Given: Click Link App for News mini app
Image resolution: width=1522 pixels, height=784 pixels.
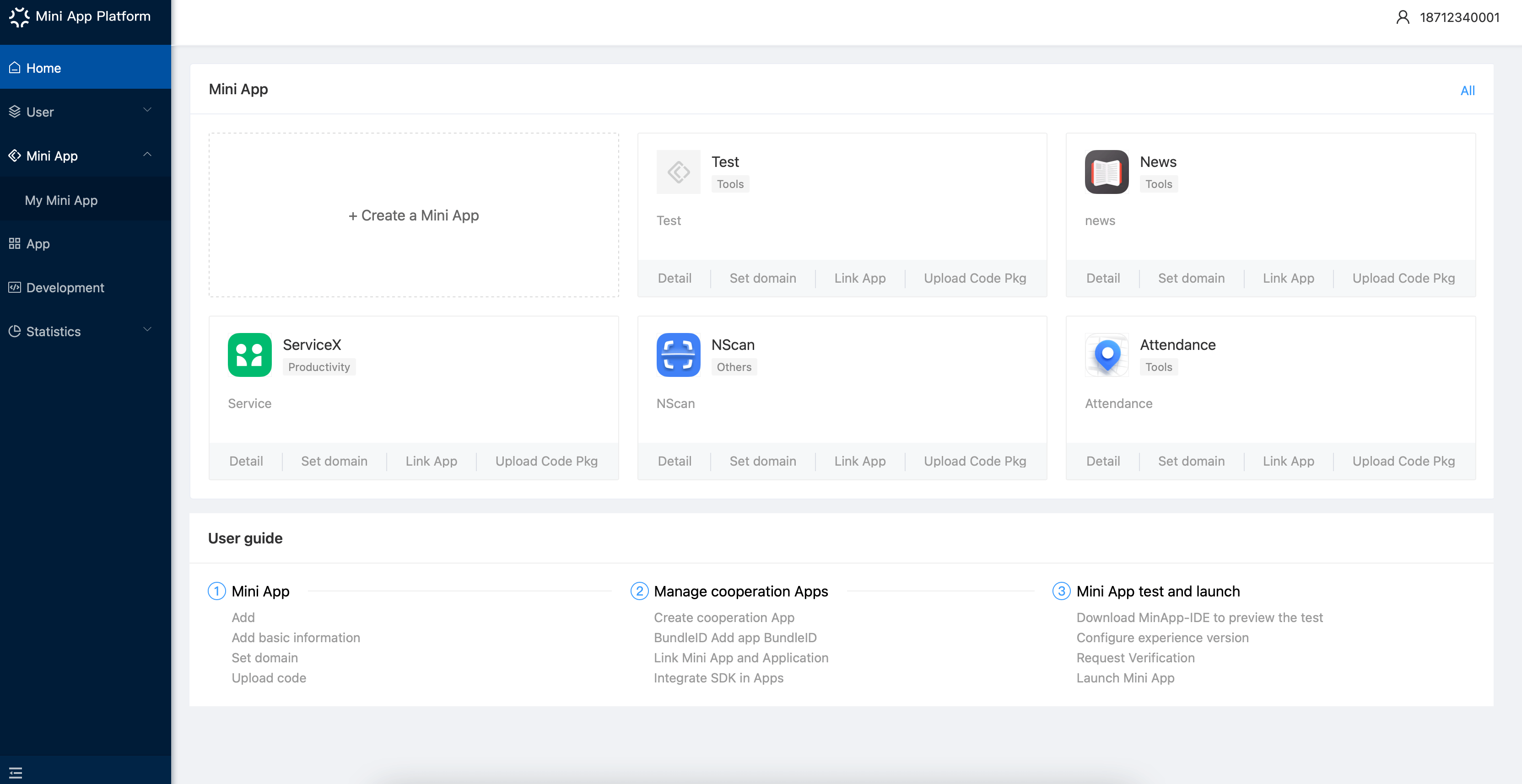Looking at the screenshot, I should click(1289, 278).
